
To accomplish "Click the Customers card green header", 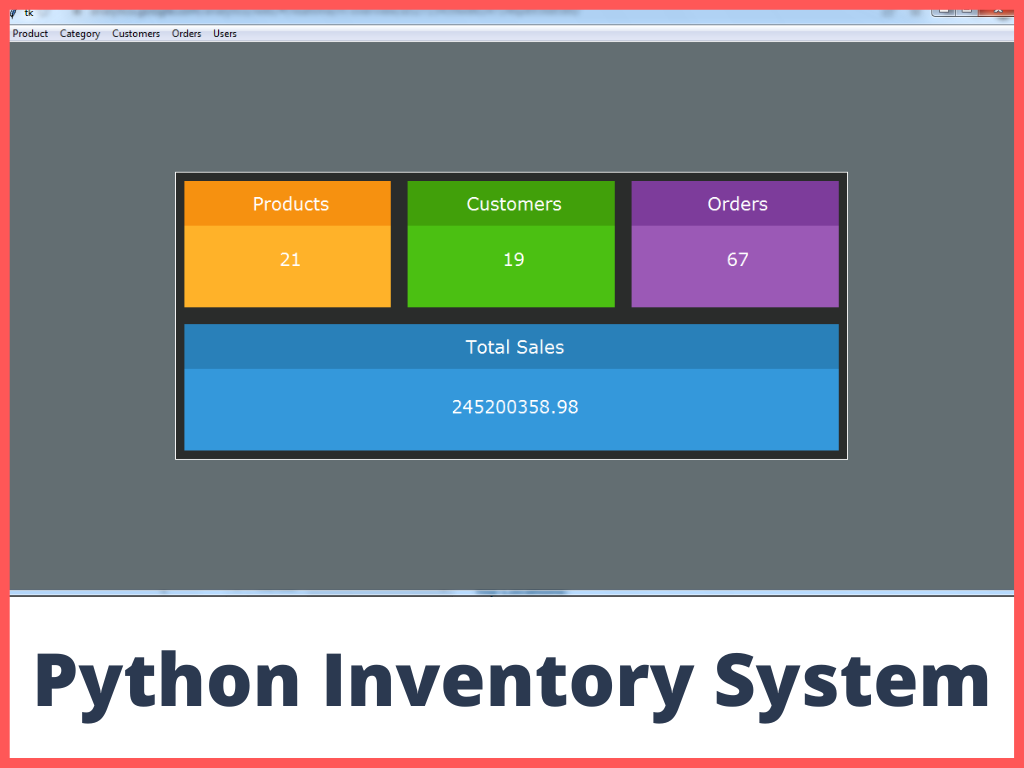I will pyautogui.click(x=513, y=204).
